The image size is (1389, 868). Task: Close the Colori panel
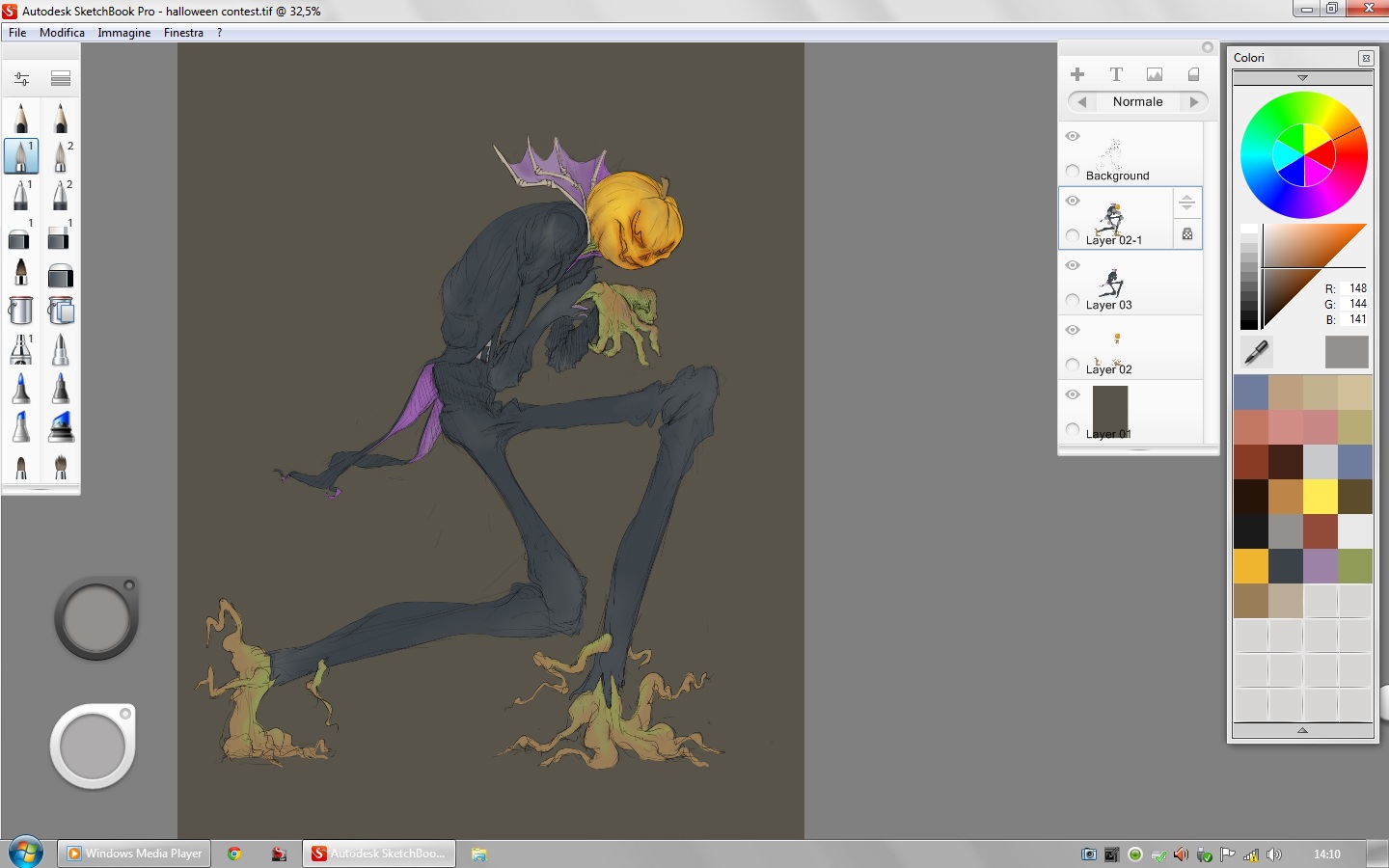click(x=1366, y=58)
